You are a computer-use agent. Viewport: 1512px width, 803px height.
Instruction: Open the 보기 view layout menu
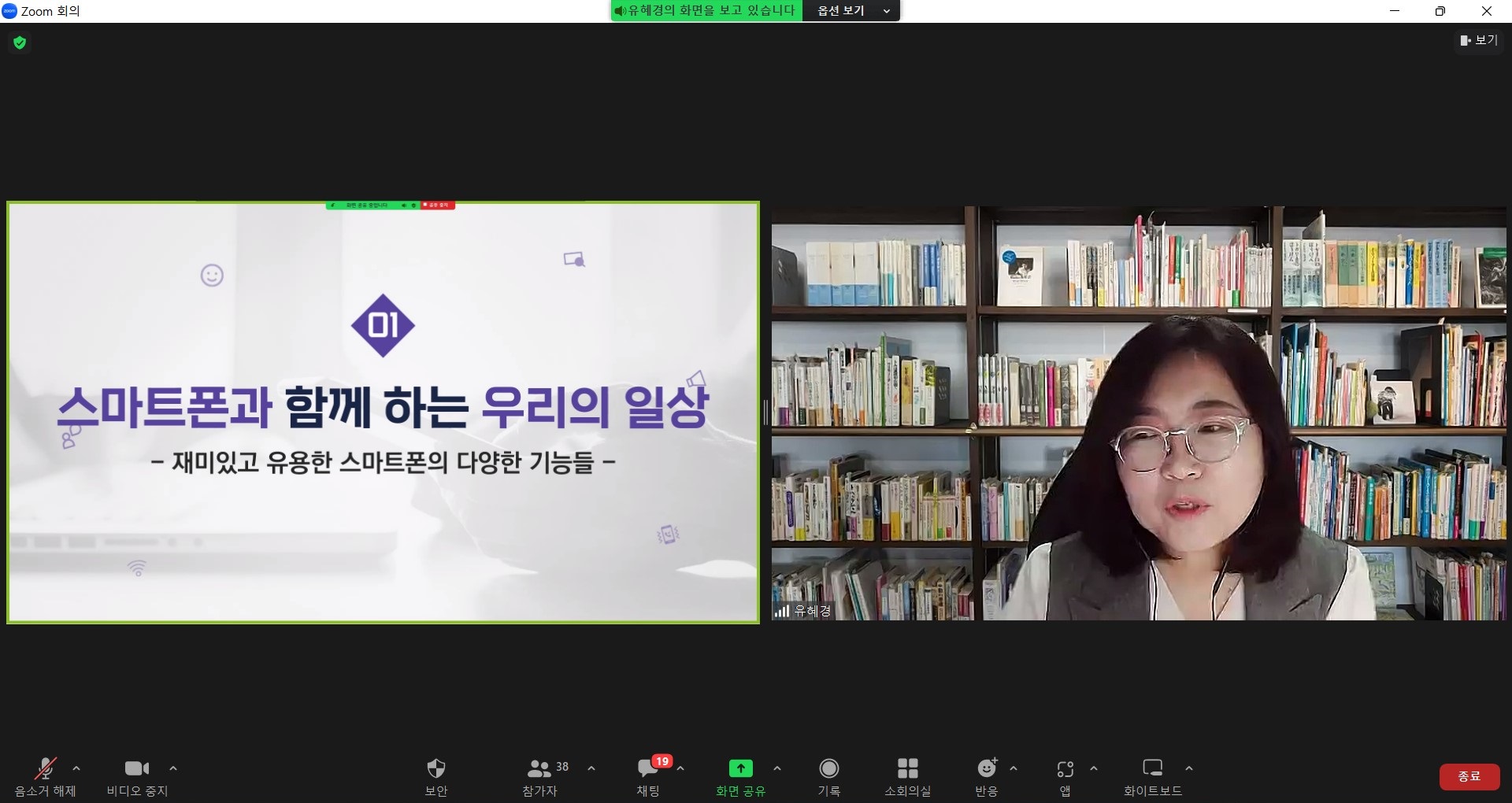click(x=1478, y=40)
